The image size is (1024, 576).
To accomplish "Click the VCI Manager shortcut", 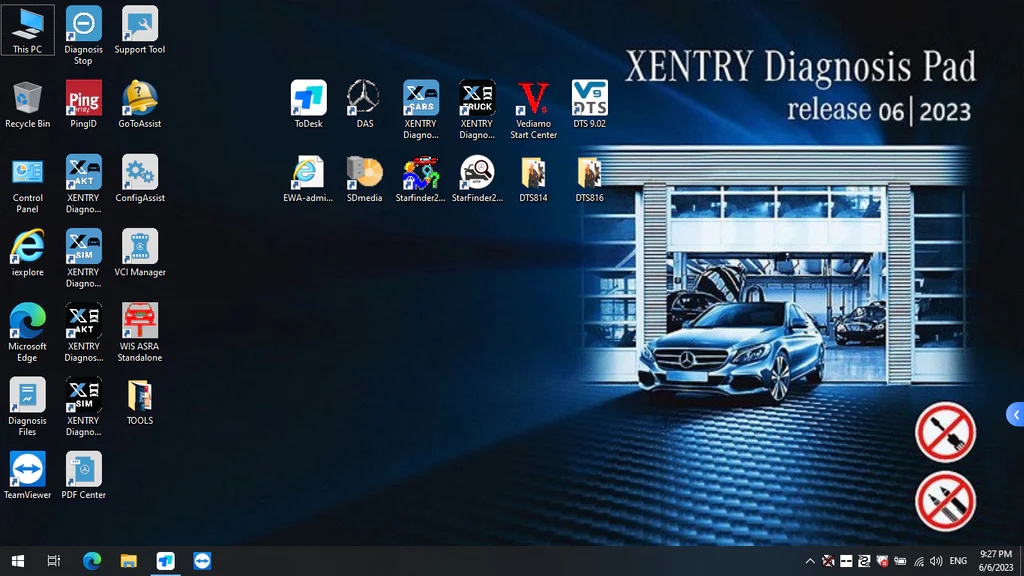I will 140,247.
